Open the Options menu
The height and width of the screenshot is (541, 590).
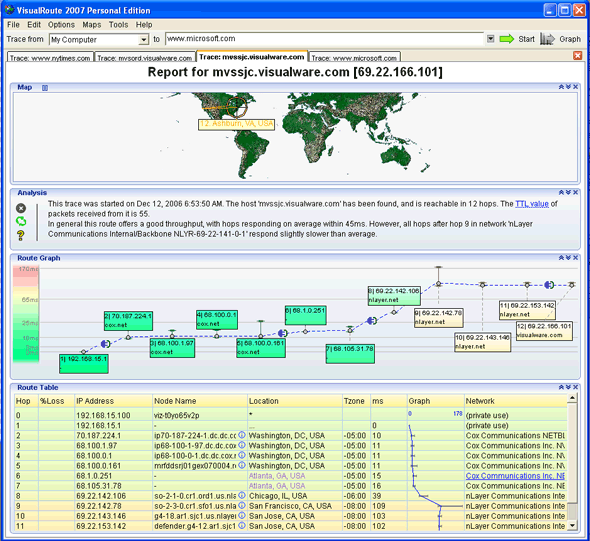(x=61, y=25)
